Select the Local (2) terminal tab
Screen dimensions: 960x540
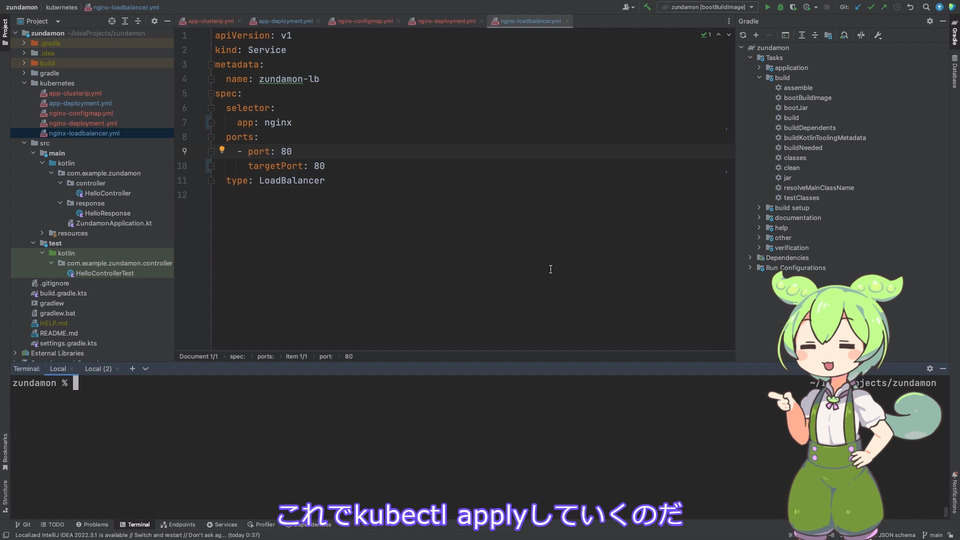point(98,369)
